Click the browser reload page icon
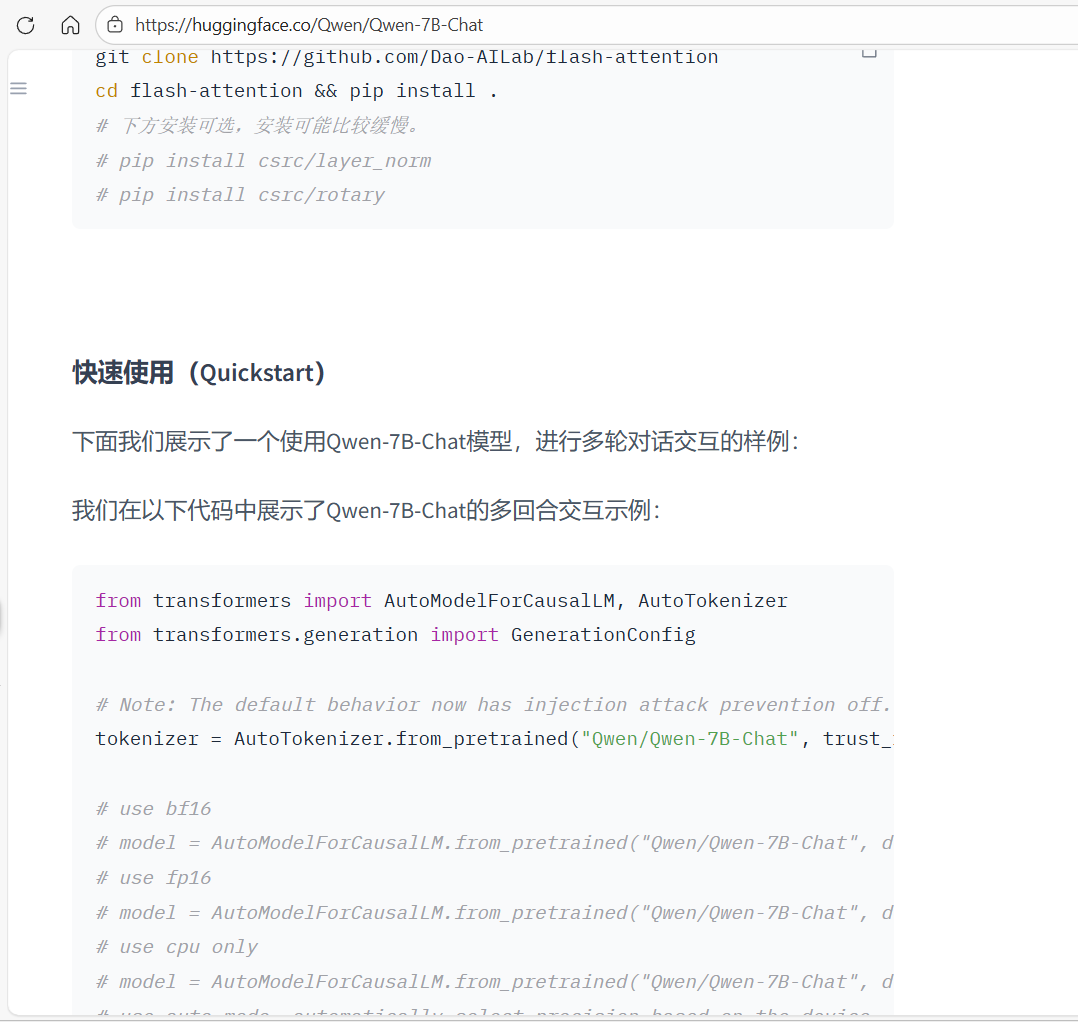 [x=26, y=25]
